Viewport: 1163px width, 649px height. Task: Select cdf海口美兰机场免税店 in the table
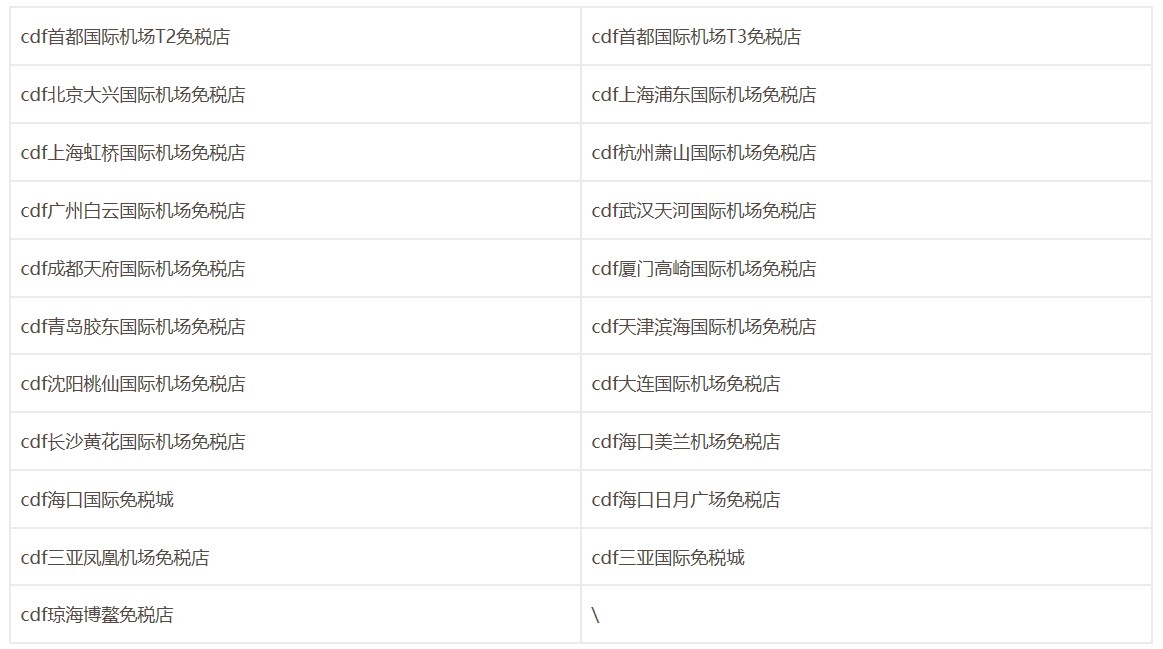click(686, 442)
